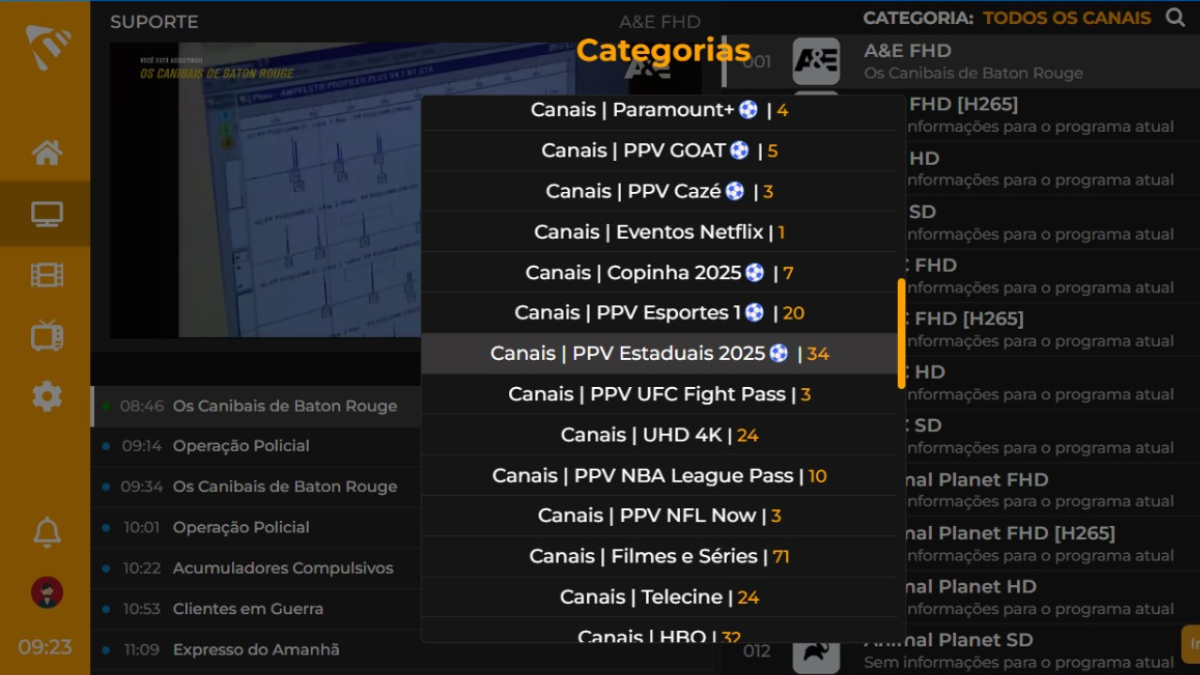This screenshot has height=675, width=1200.
Task: Open movies via the film strip icon
Action: (46, 275)
